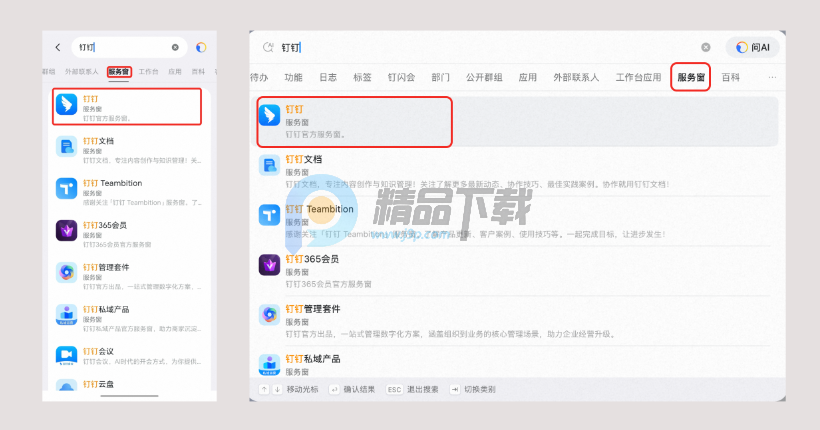The image size is (820, 430).
Task: Open 钉钉 Teambition icon in mobile results
Action: (66, 188)
